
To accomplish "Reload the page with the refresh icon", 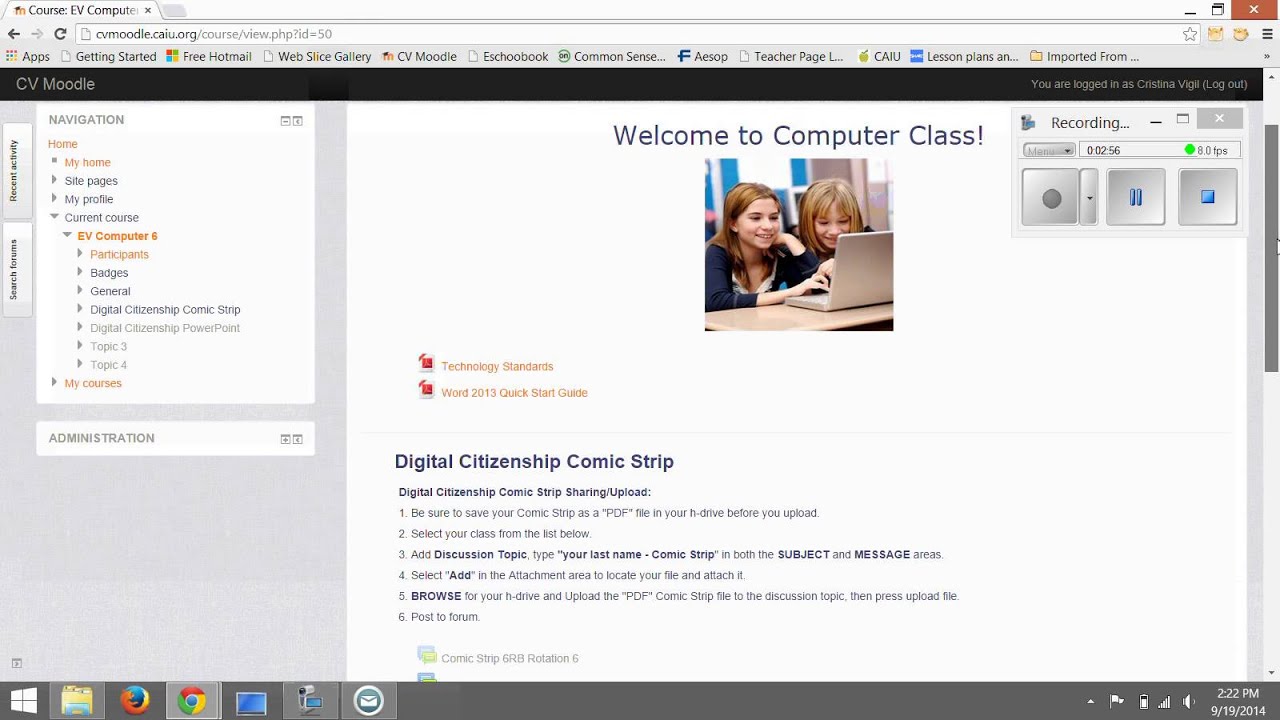I will (60, 33).
